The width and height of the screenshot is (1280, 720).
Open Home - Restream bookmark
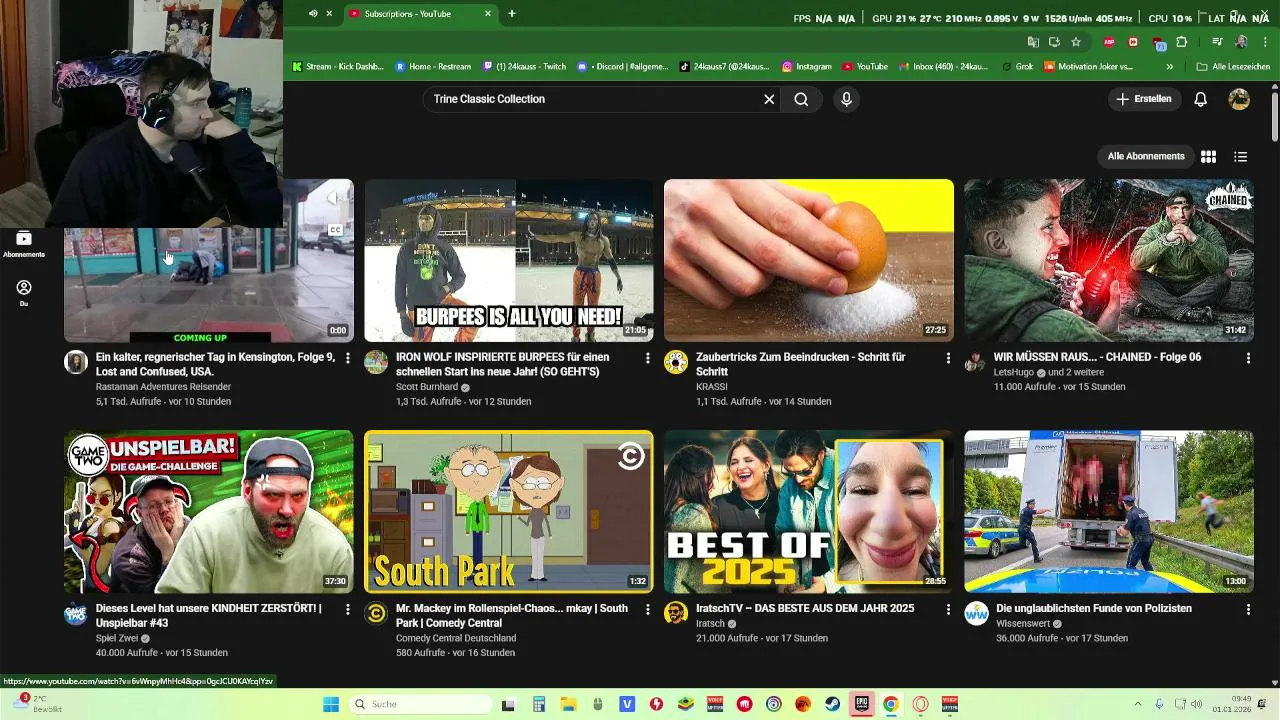(433, 67)
